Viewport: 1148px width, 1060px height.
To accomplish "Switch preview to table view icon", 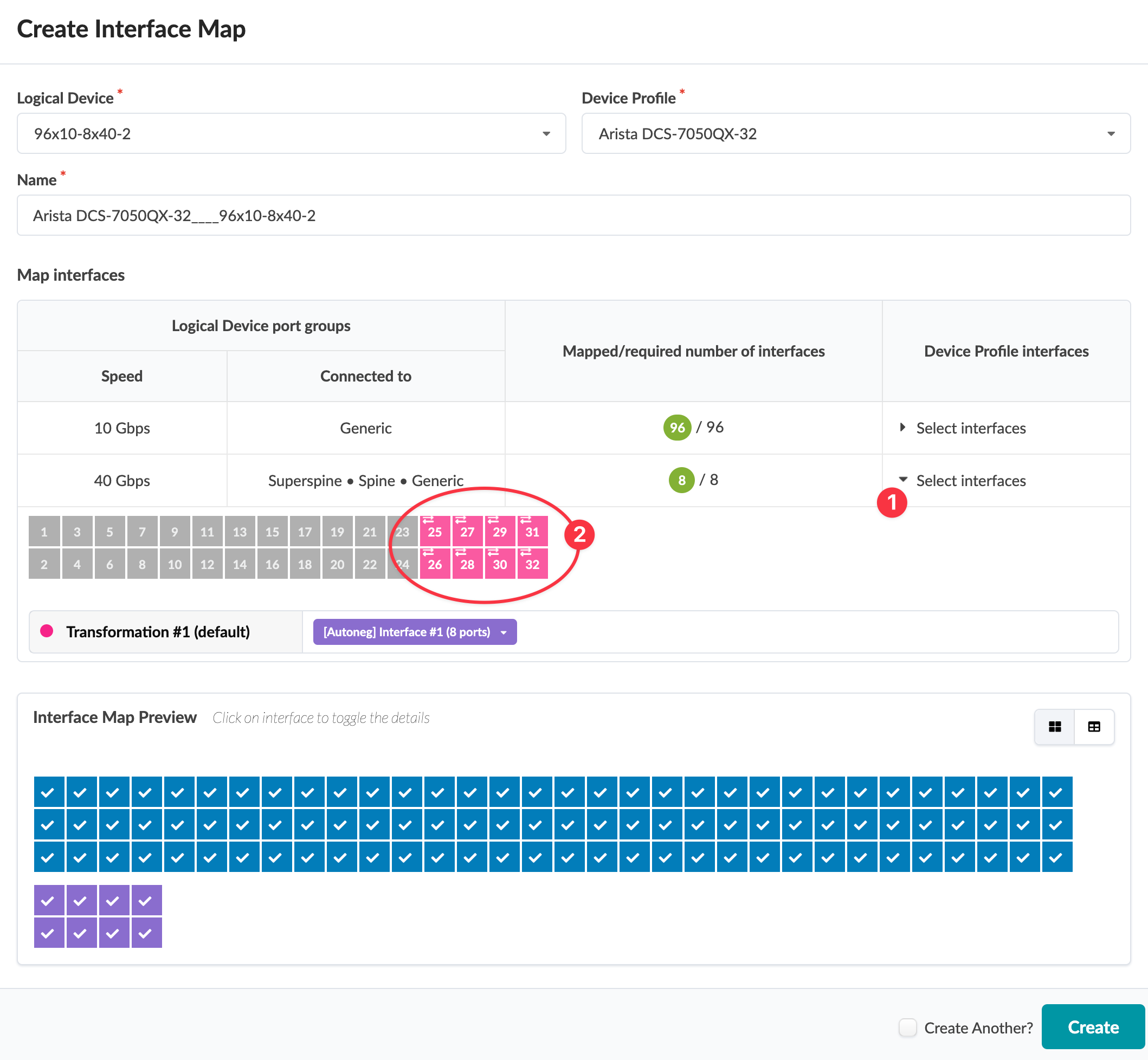I will point(1093,727).
